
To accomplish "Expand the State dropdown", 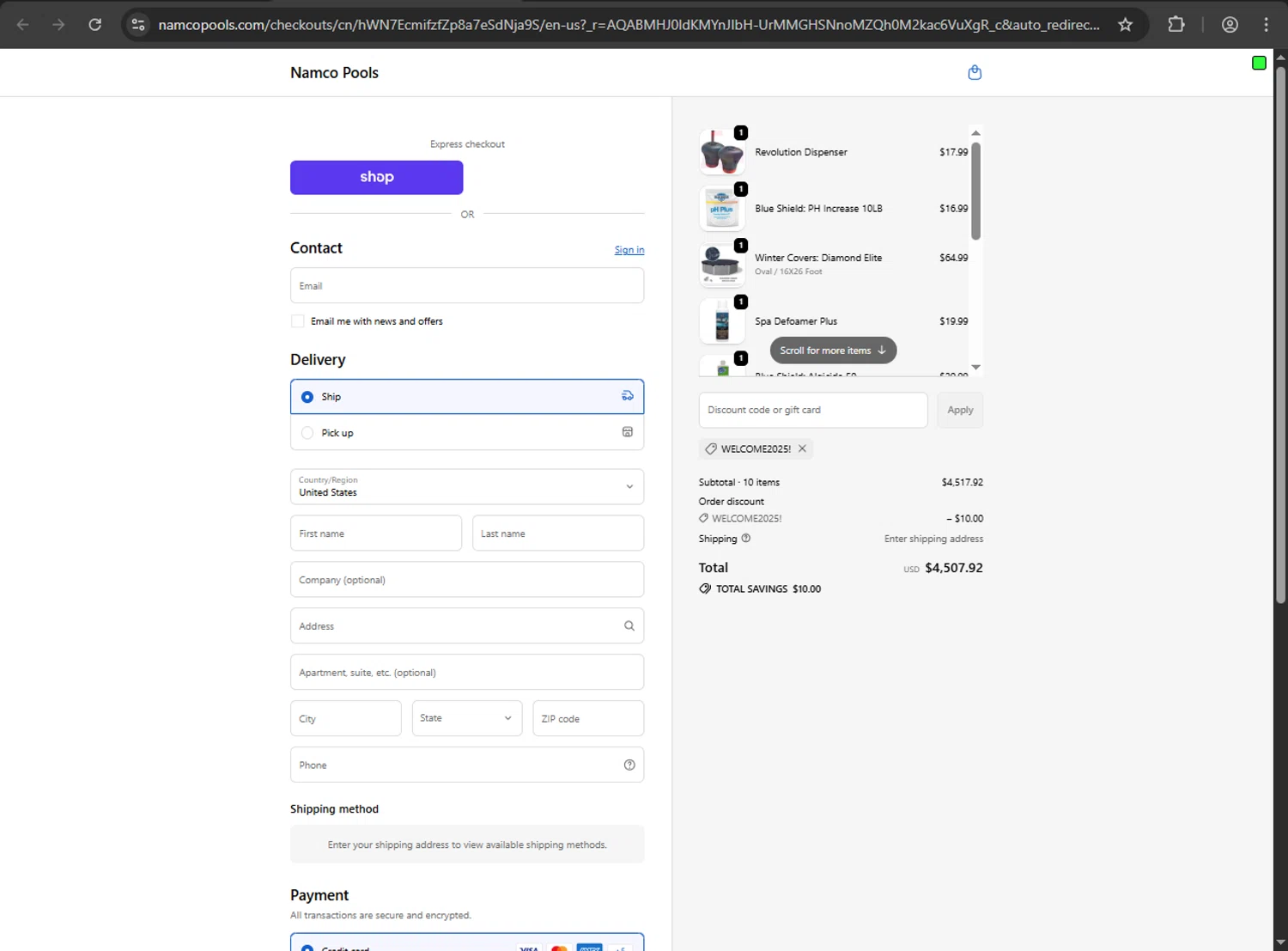I will tap(466, 718).
